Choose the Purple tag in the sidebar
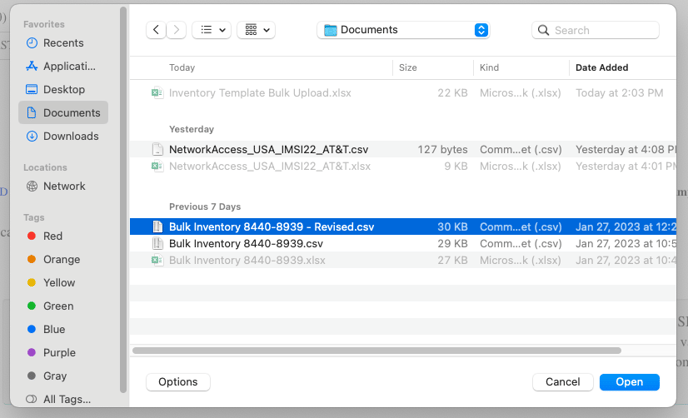This screenshot has width=688, height=418. 59,352
